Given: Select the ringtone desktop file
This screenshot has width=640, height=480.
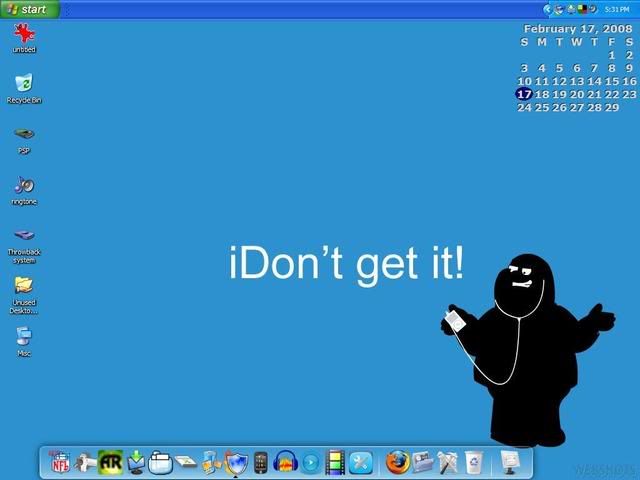Looking at the screenshot, I should point(24,186).
